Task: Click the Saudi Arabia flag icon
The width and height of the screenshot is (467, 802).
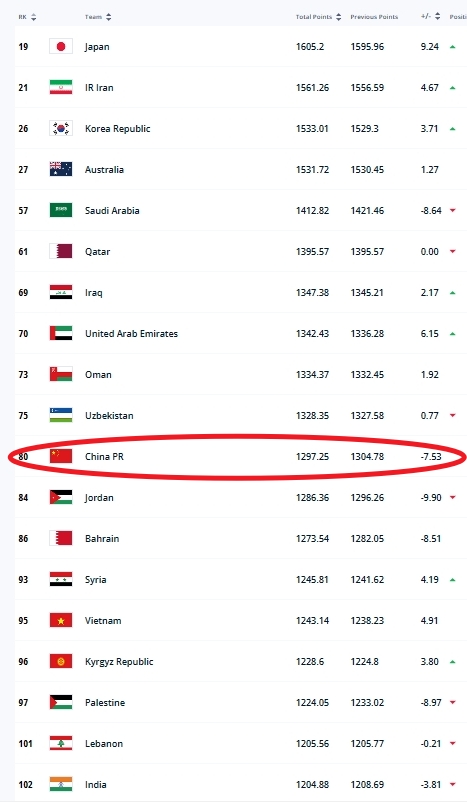Action: click(x=61, y=210)
